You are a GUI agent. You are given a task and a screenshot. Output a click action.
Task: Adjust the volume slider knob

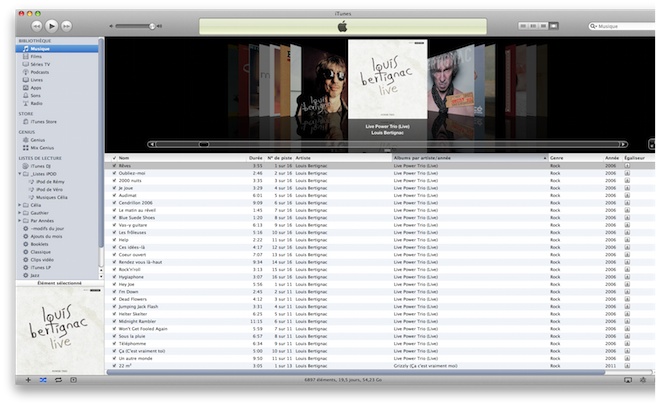pos(152,26)
